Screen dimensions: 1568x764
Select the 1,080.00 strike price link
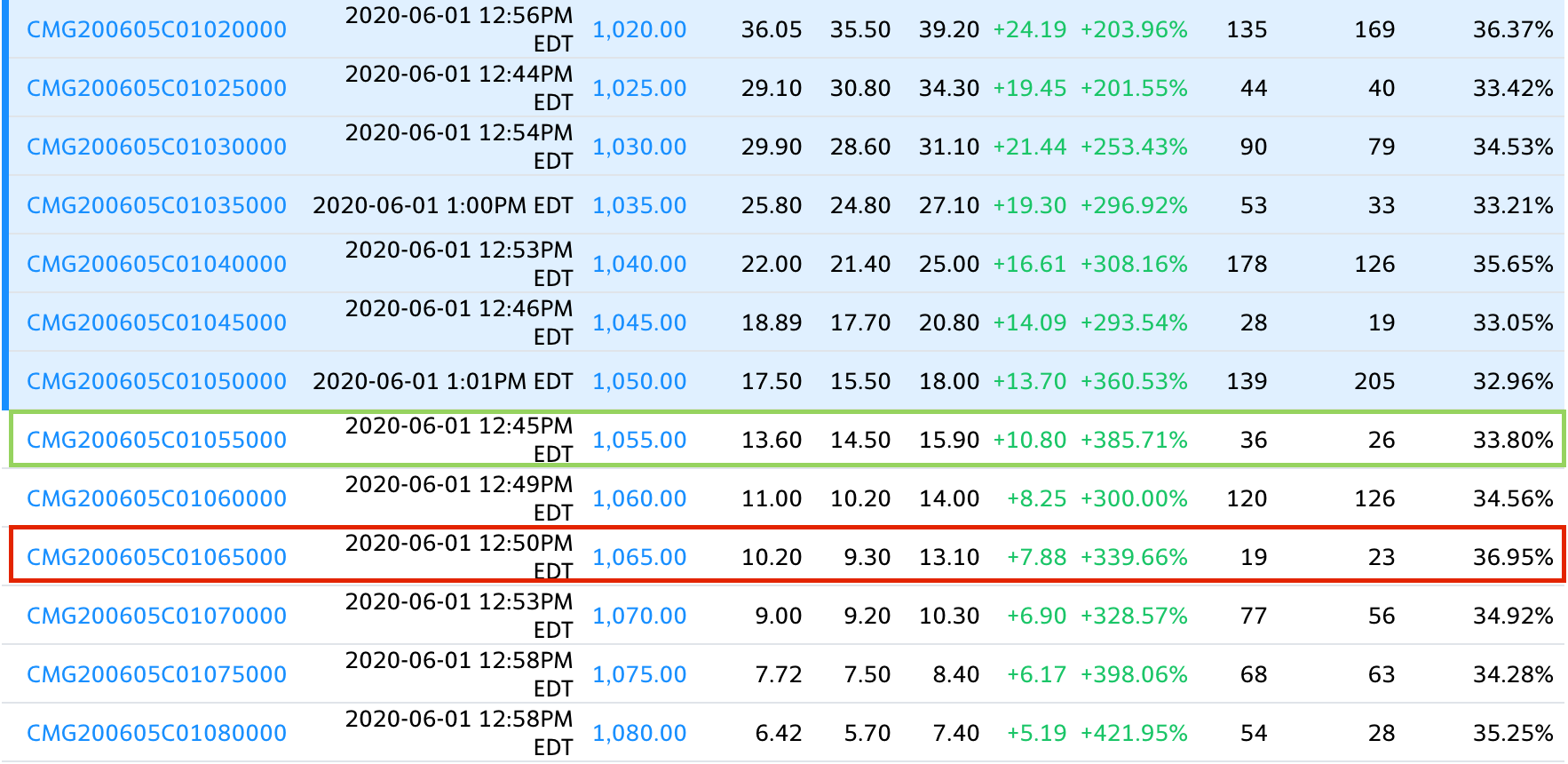pos(639,733)
